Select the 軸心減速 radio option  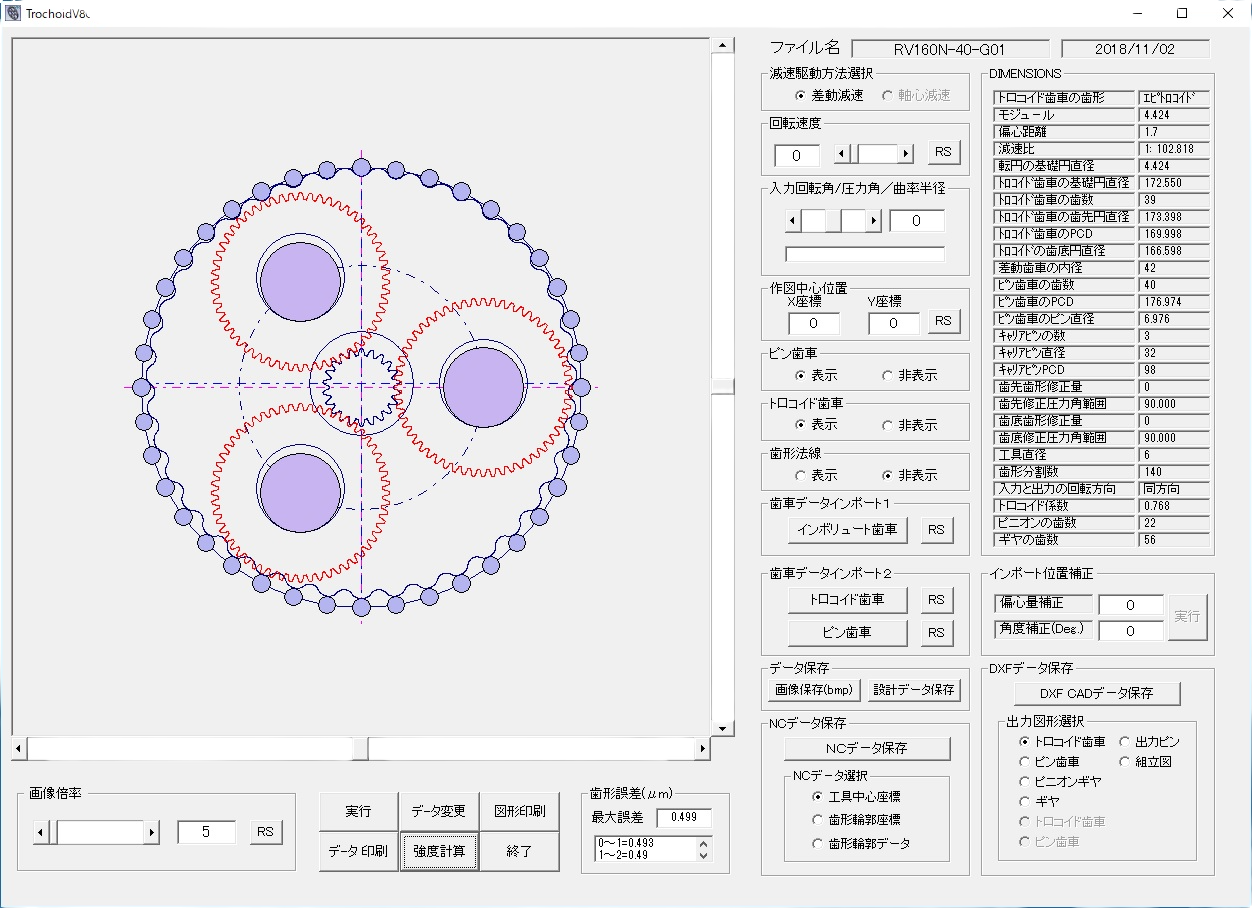click(x=889, y=95)
